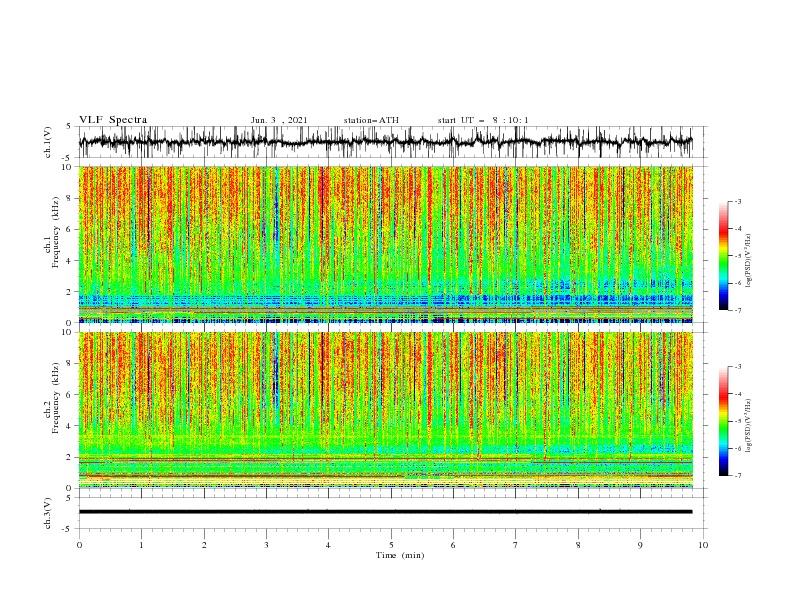Click the "-3" tick on ch.1 colorbar

(737, 201)
